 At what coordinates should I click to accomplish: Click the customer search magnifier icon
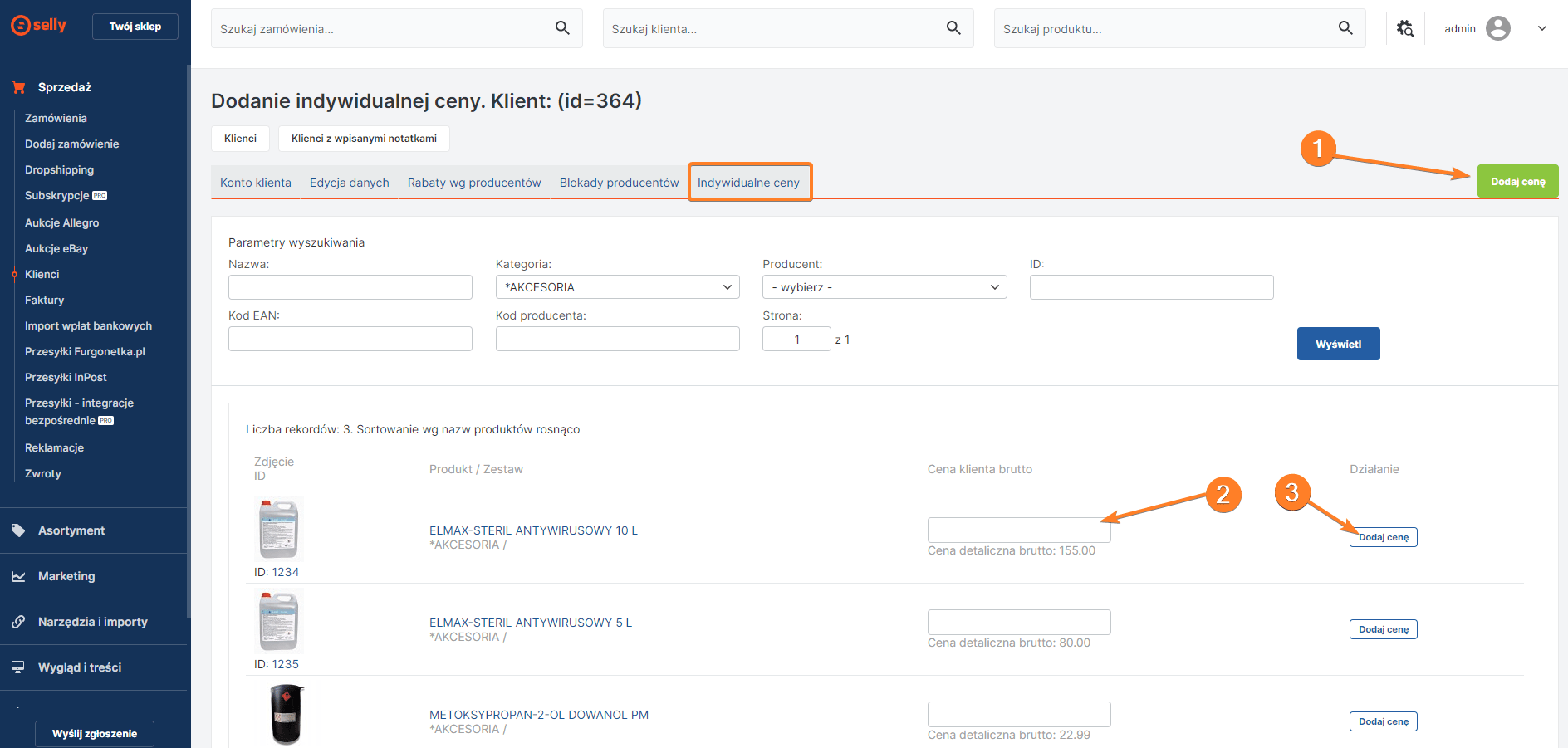pos(953,28)
